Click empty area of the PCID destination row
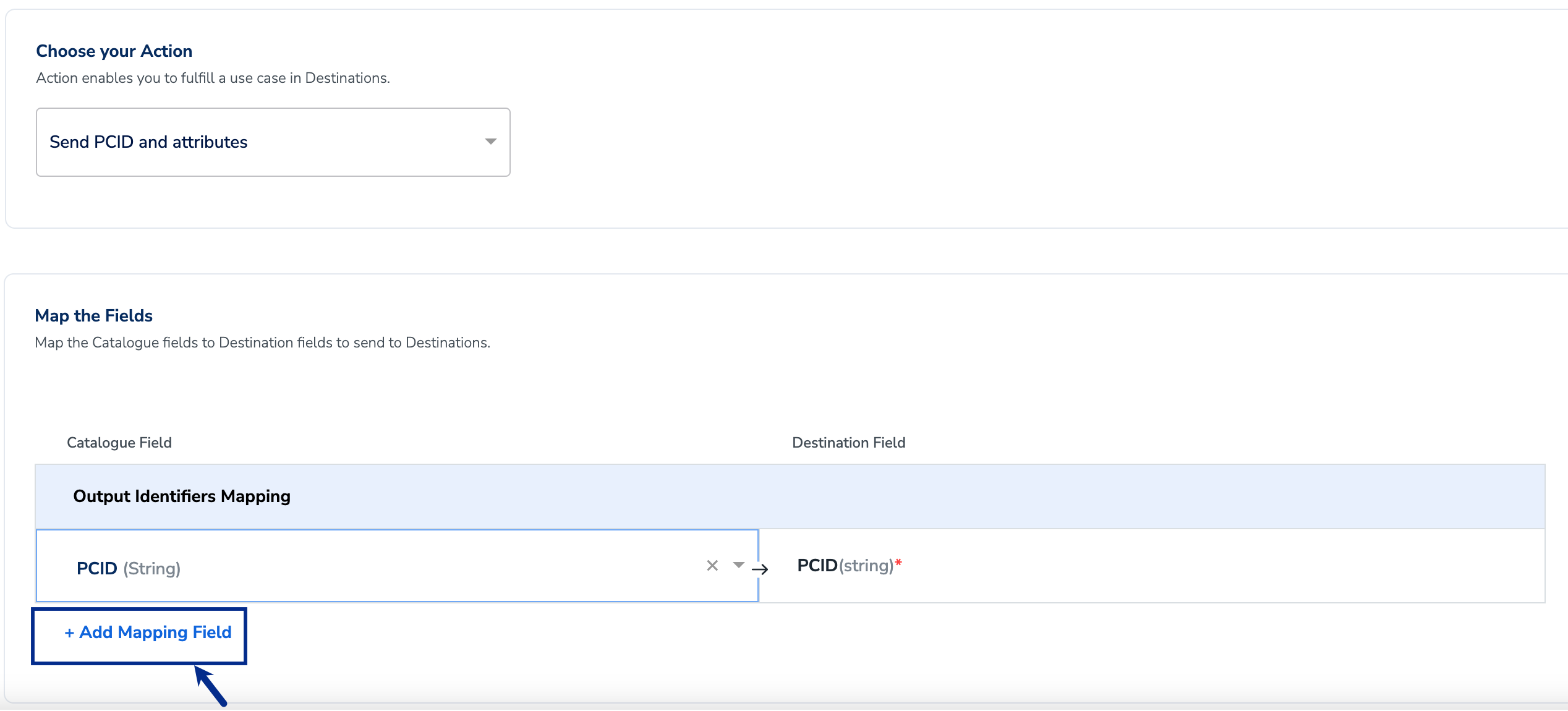The image size is (1568, 711). click(1206, 566)
